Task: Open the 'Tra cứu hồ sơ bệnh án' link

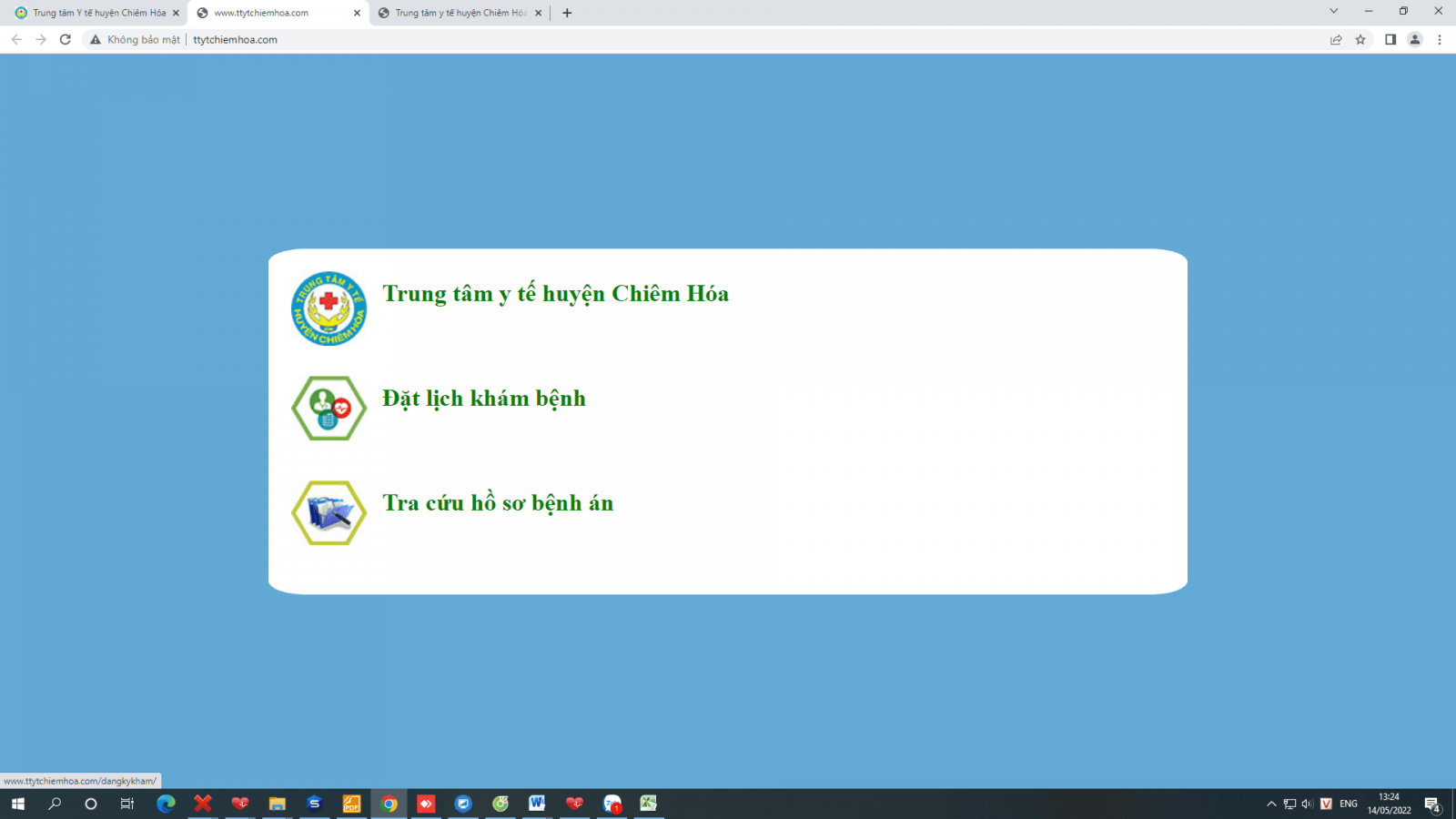Action: click(x=498, y=503)
